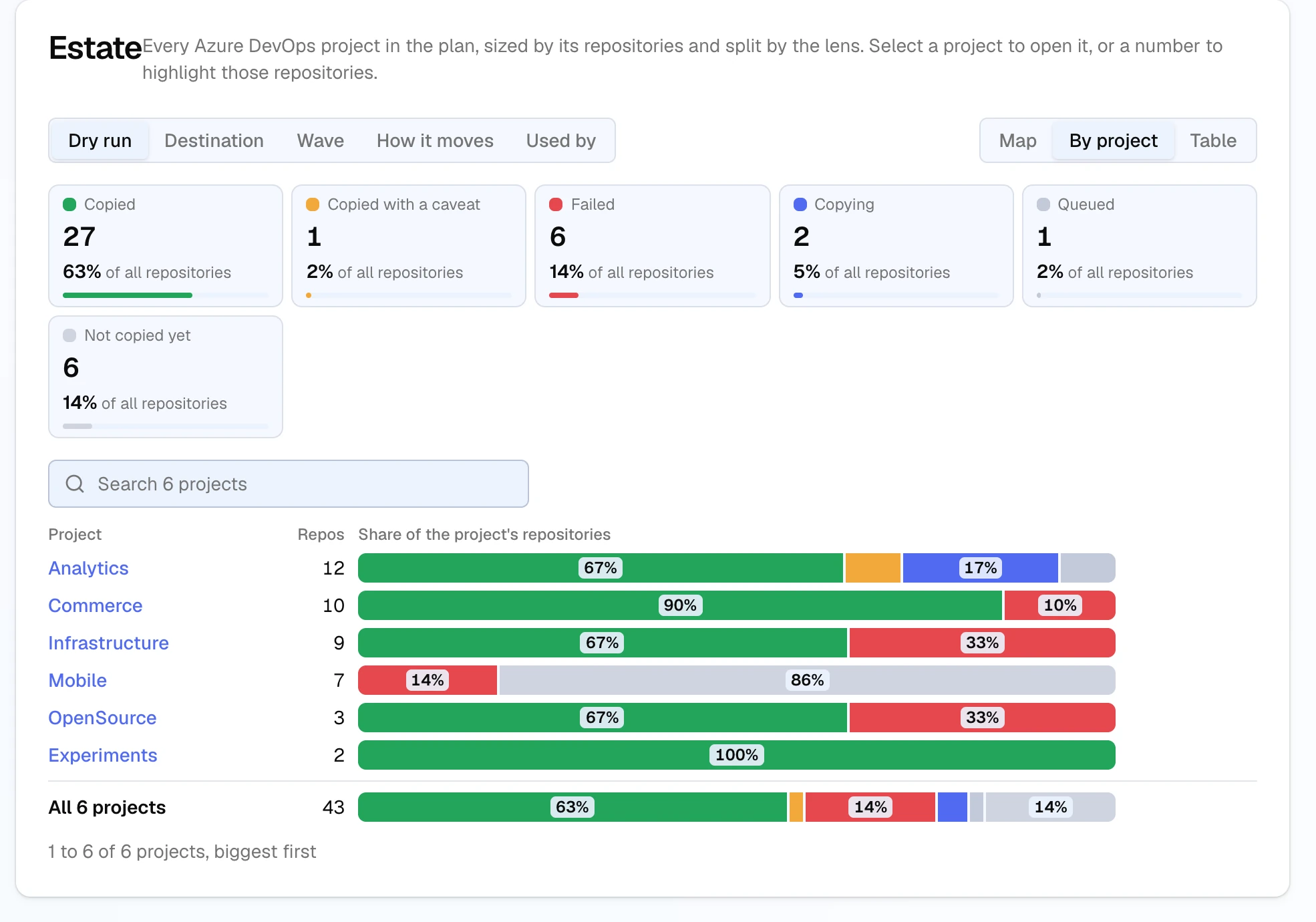1316x922 pixels.
Task: Open the Experiments project link
Action: click(x=103, y=755)
